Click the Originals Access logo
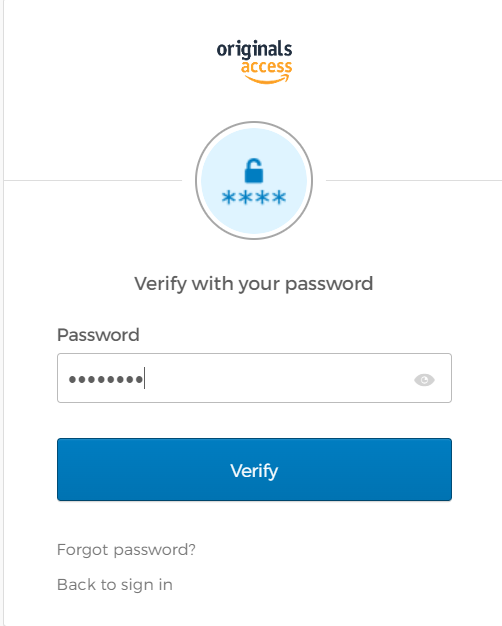Image resolution: width=502 pixels, height=626 pixels. [x=254, y=62]
